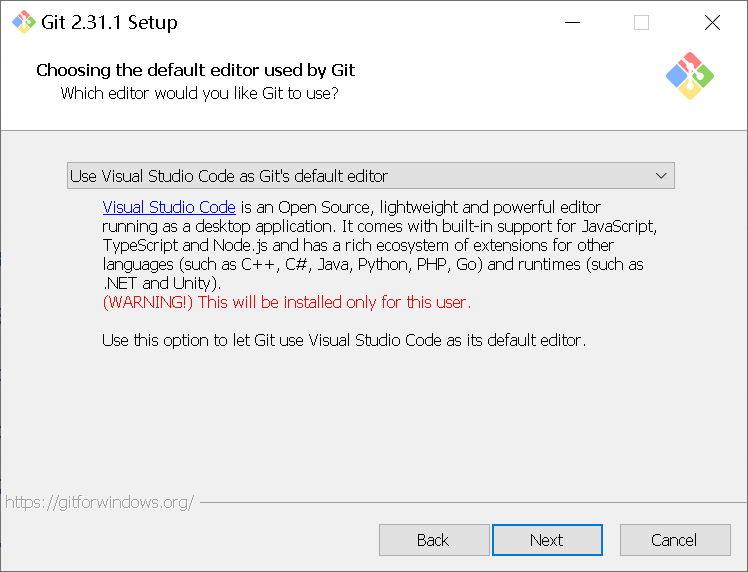Click the '.NET and Unity' line of text
The image size is (748, 572).
[x=162, y=283]
